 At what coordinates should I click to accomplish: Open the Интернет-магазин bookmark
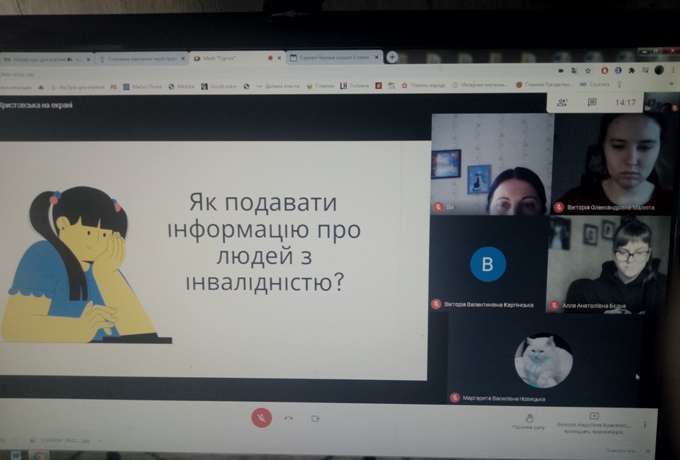480,85
